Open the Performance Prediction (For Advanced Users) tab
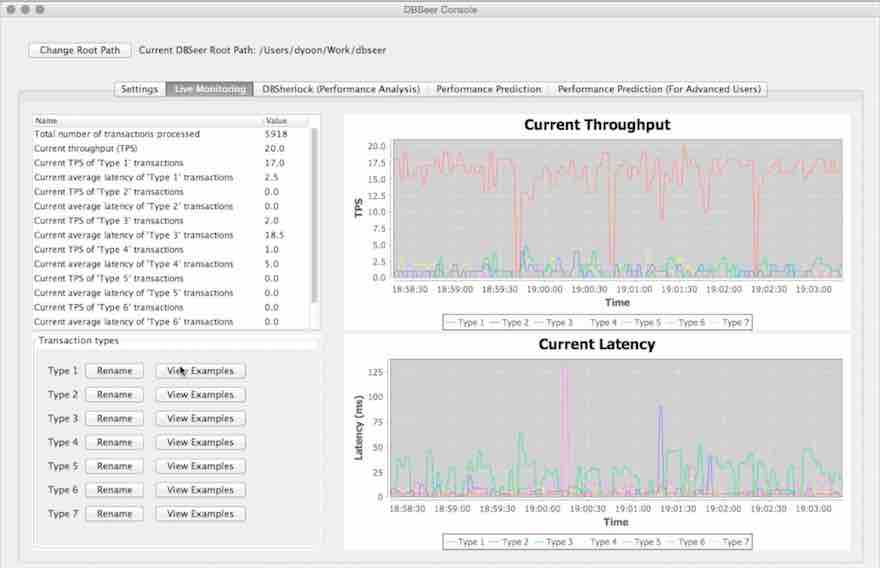Image resolution: width=880 pixels, height=568 pixels. 659,89
